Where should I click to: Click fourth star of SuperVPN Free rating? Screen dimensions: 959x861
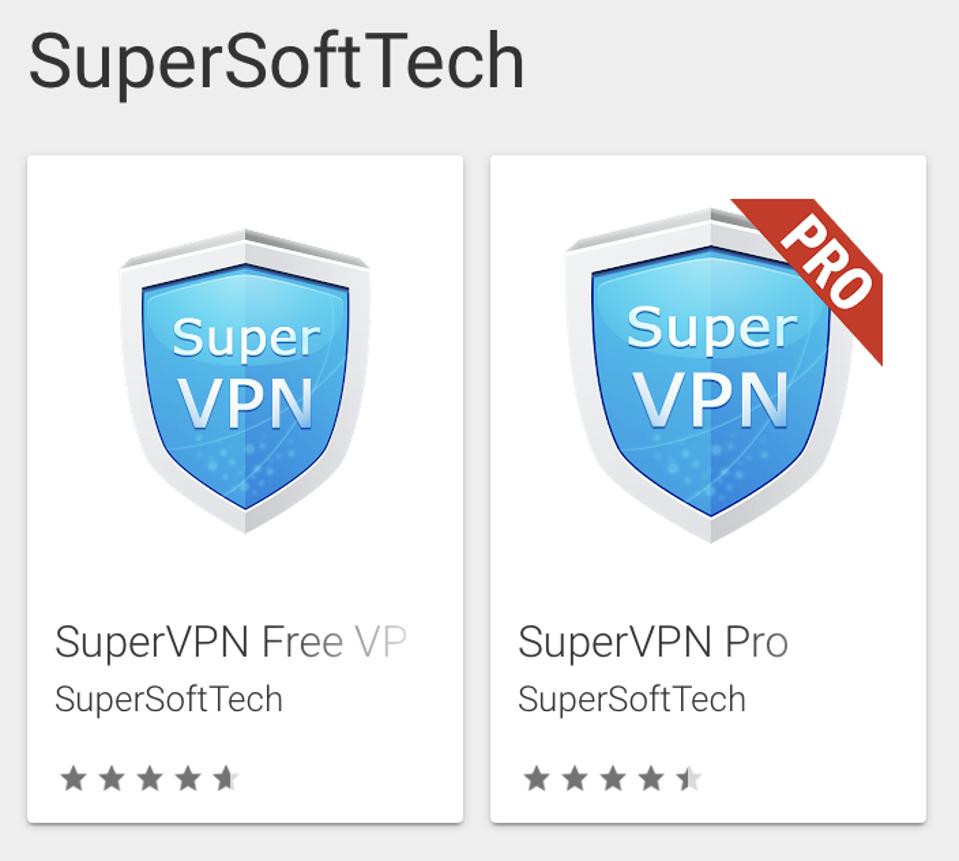[x=187, y=778]
